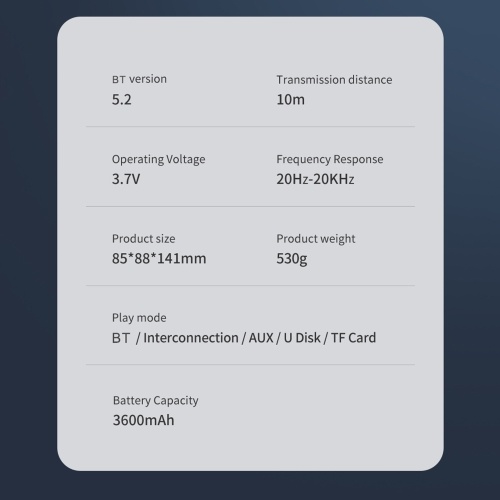Click the TF Card play mode text
Screen dimensions: 500x500
[353, 338]
